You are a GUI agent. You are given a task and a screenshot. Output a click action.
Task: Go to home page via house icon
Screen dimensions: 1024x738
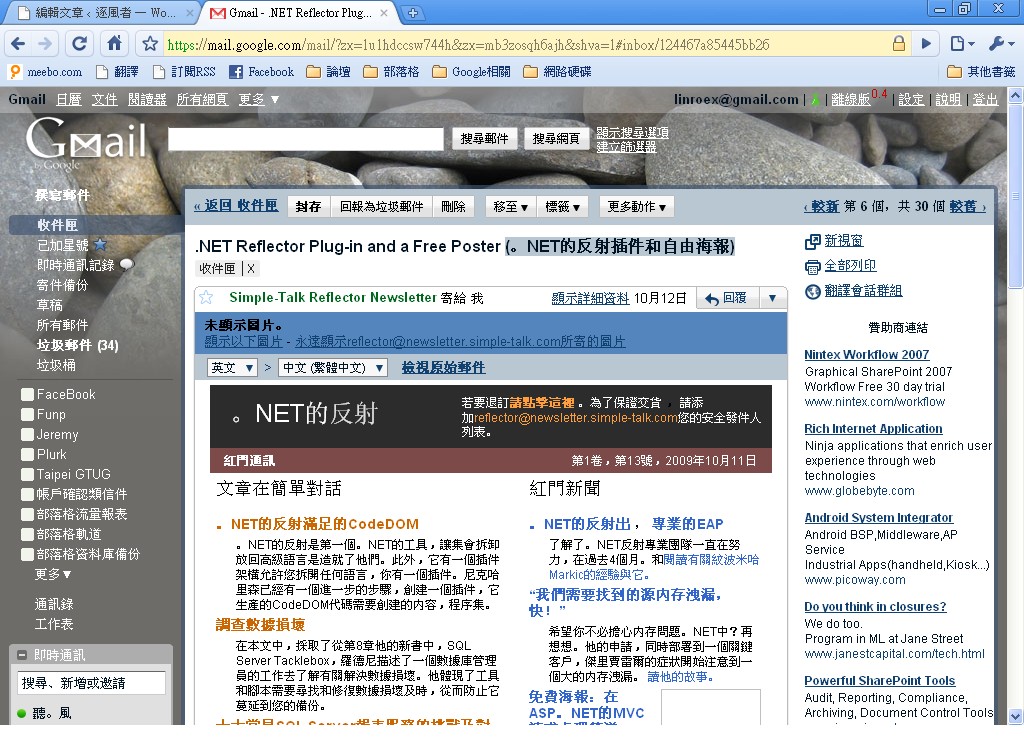pyautogui.click(x=114, y=44)
